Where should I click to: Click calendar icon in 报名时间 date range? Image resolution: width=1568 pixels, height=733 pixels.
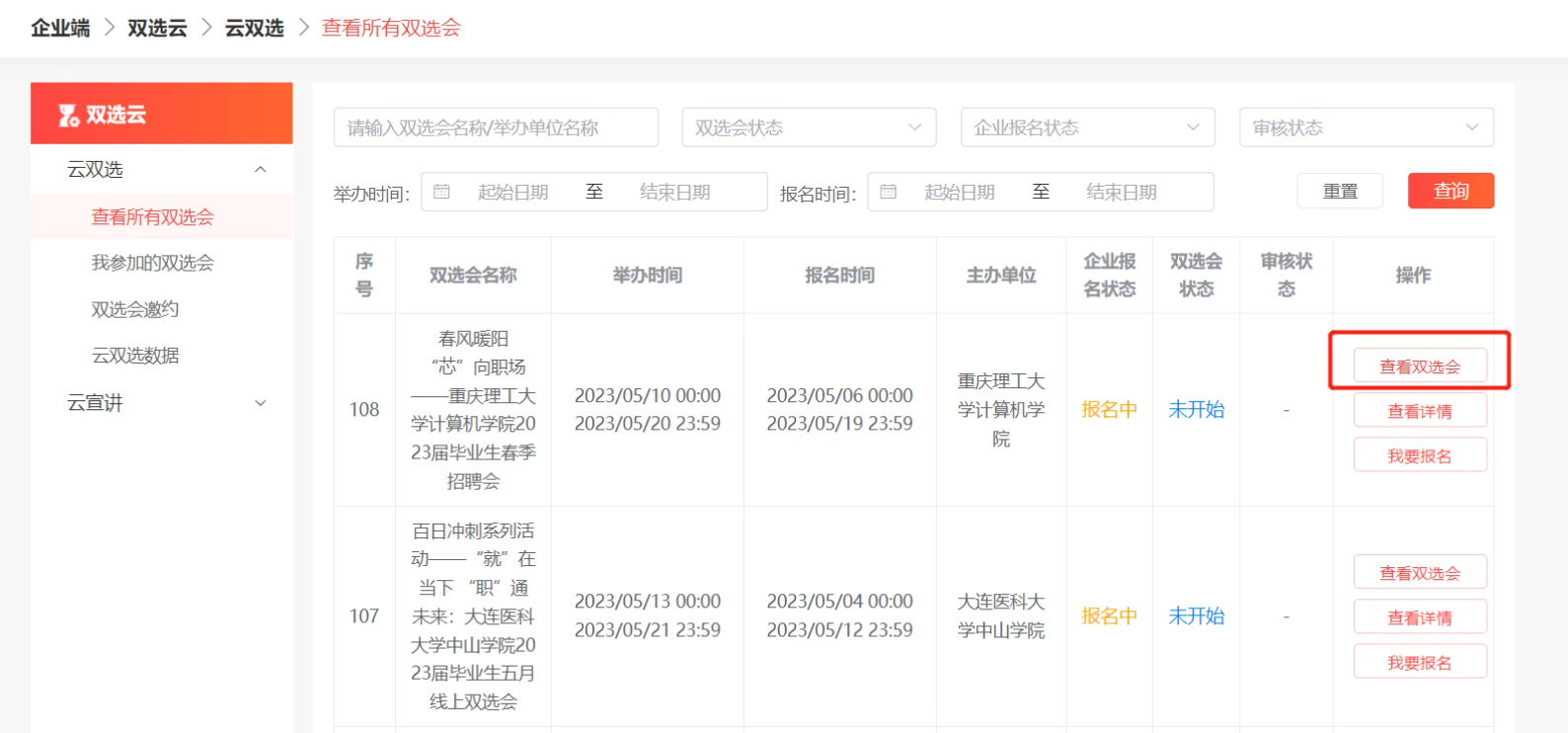[888, 192]
